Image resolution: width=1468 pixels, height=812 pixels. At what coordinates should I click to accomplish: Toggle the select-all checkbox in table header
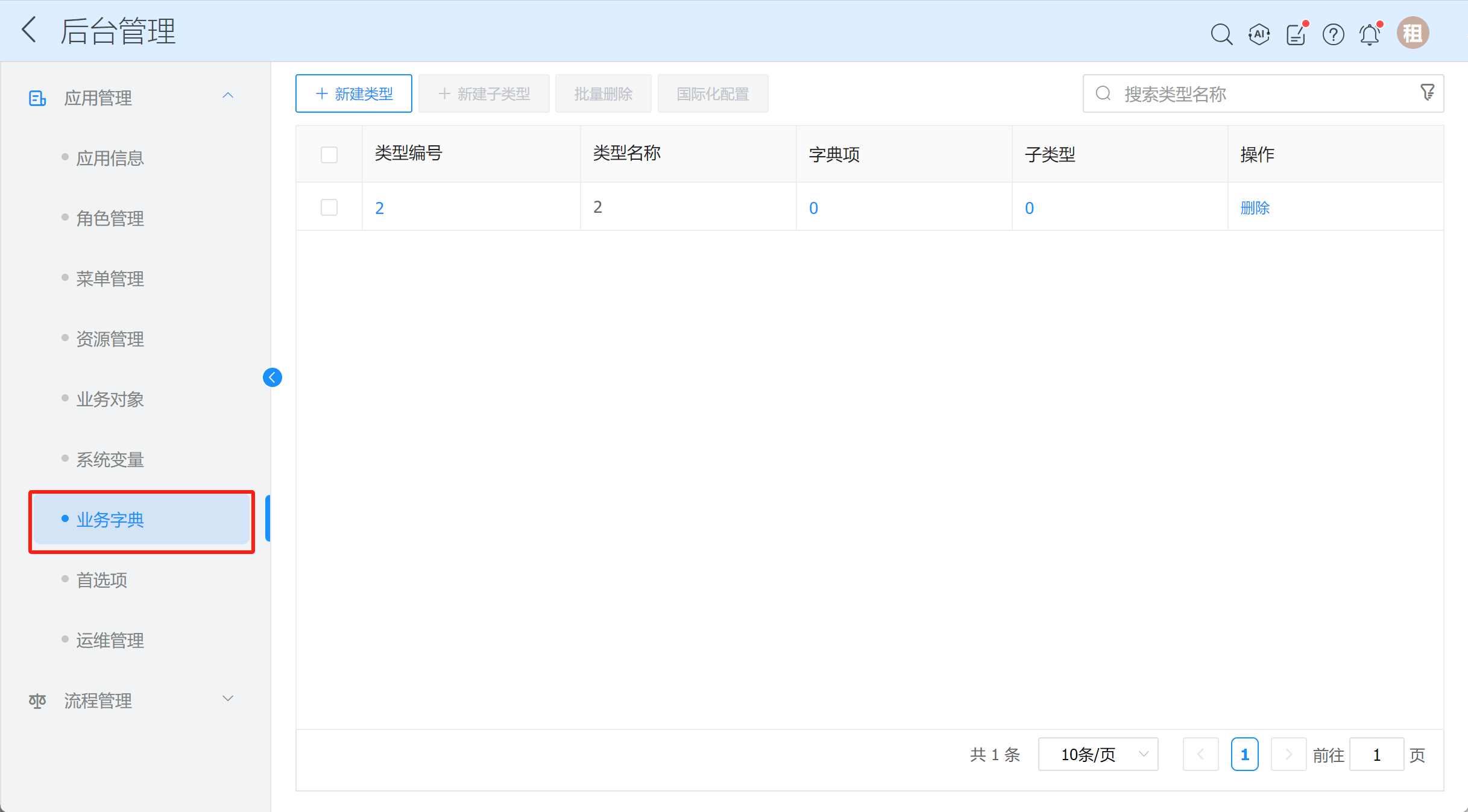point(329,155)
